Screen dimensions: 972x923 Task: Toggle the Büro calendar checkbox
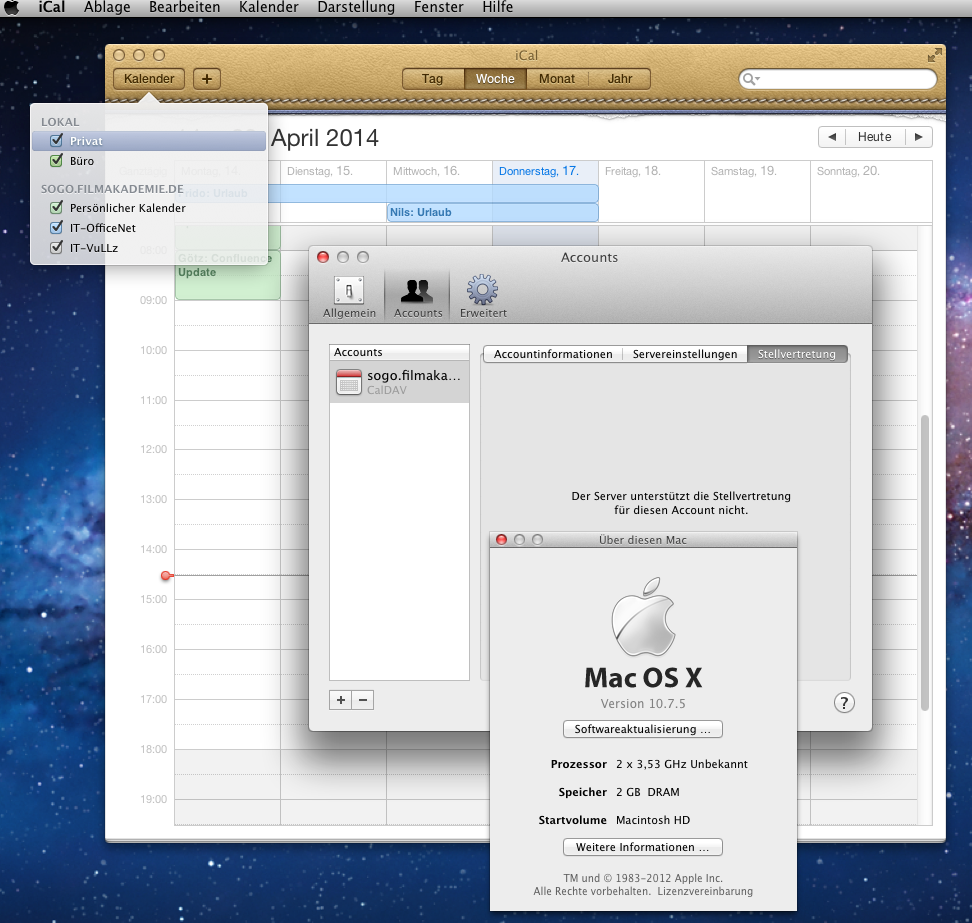pos(57,160)
